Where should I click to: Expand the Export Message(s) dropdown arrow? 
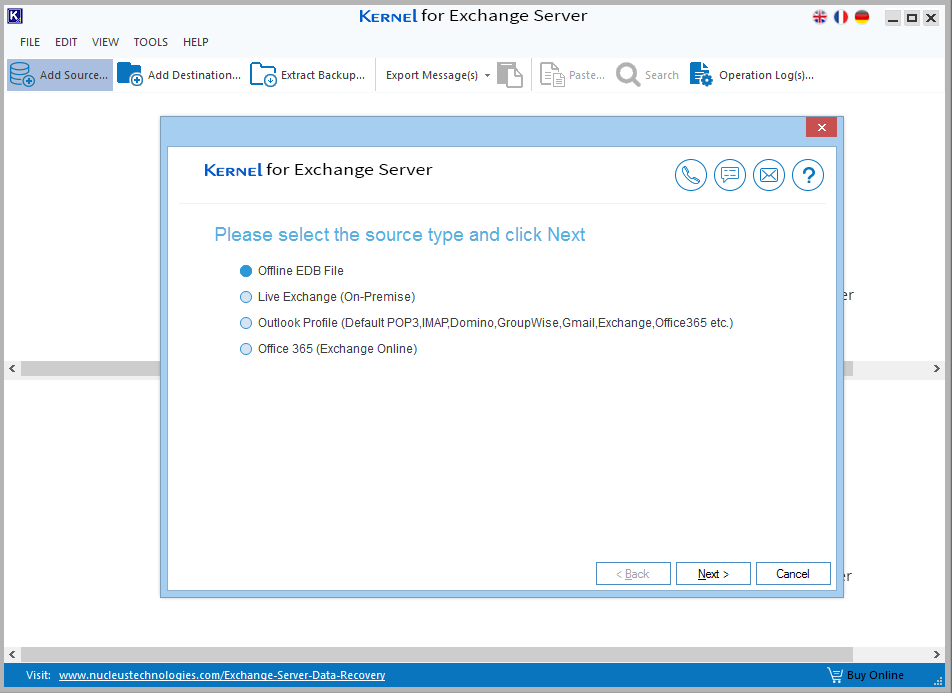click(487, 75)
